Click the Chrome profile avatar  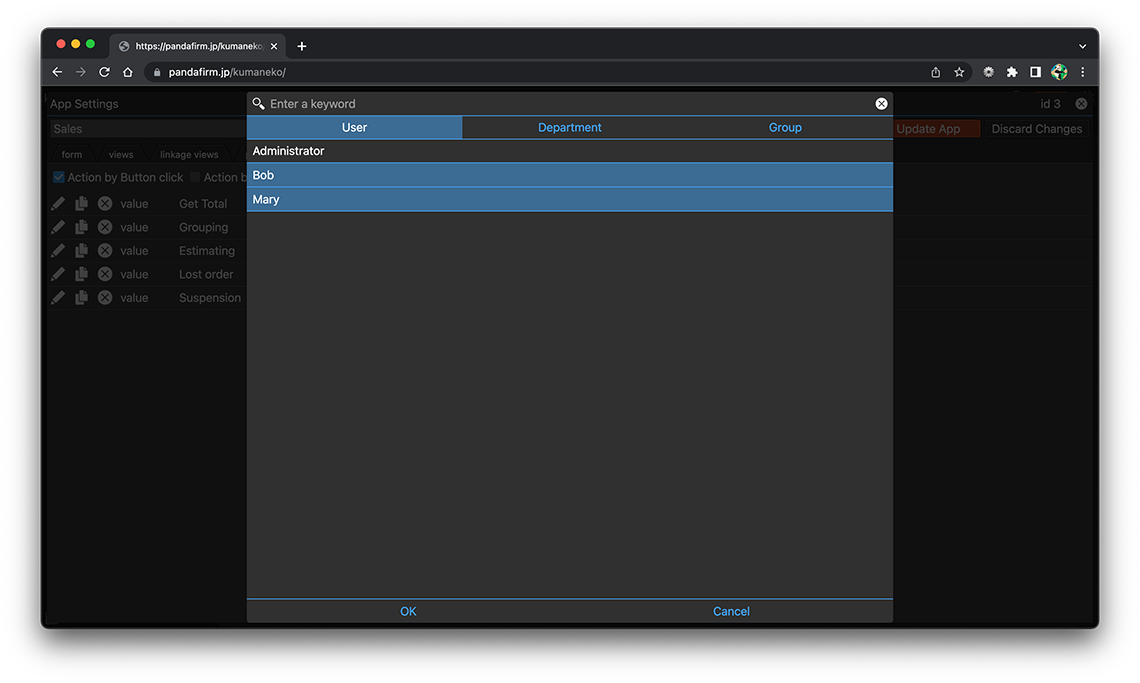pyautogui.click(x=1059, y=72)
